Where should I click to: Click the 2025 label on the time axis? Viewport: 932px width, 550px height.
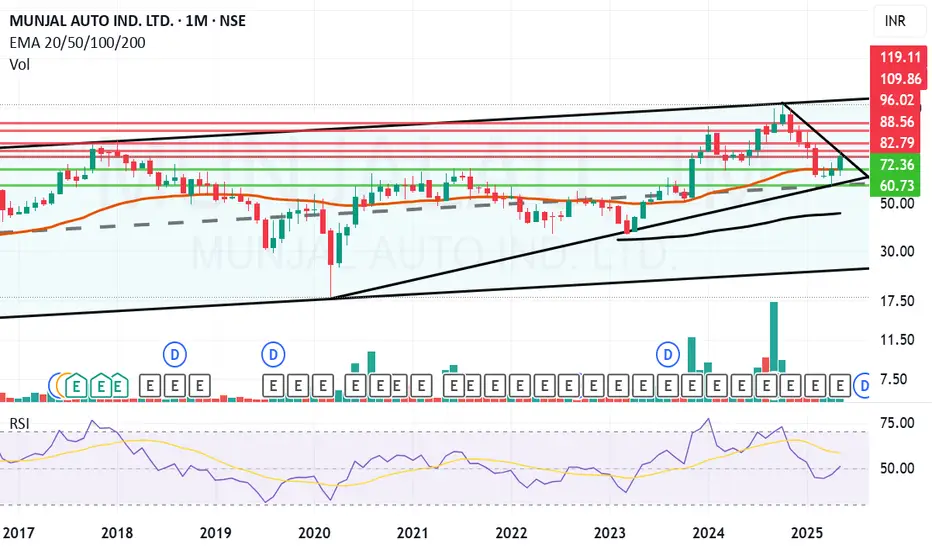click(x=807, y=533)
